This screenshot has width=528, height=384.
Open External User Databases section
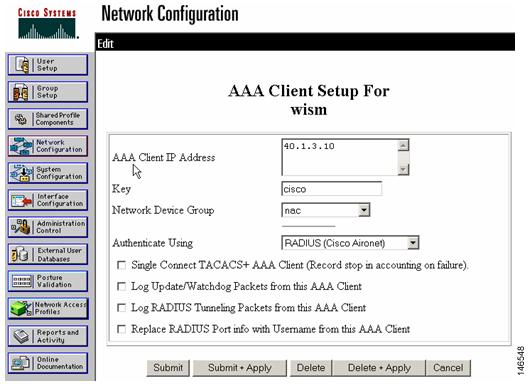48,254
